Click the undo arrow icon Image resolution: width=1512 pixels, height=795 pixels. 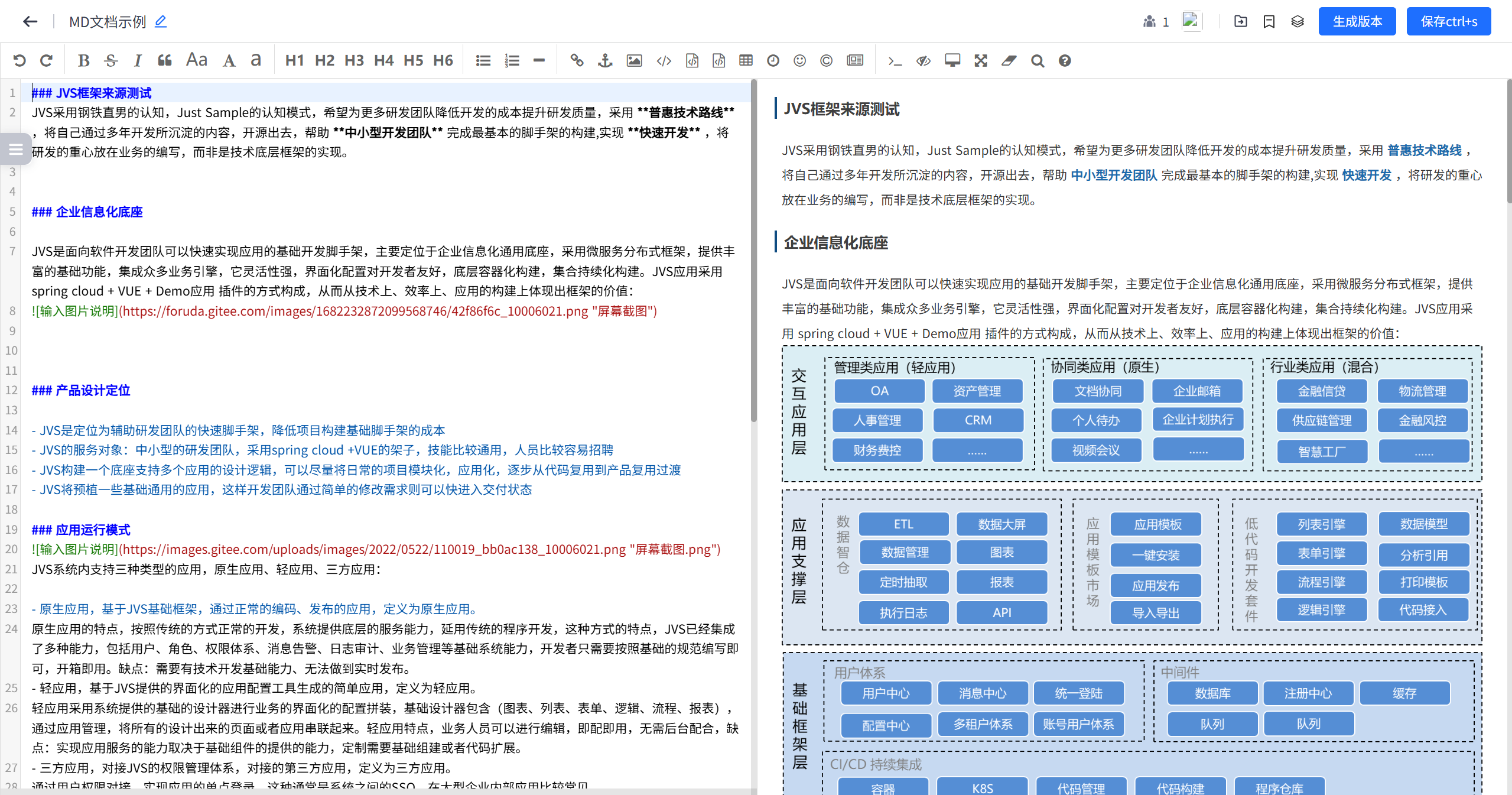coord(19,60)
